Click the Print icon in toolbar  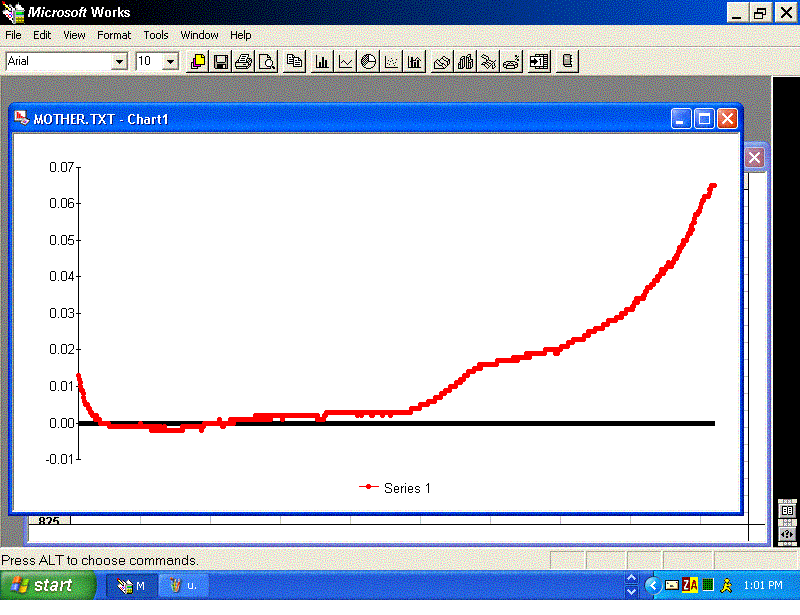tap(243, 62)
